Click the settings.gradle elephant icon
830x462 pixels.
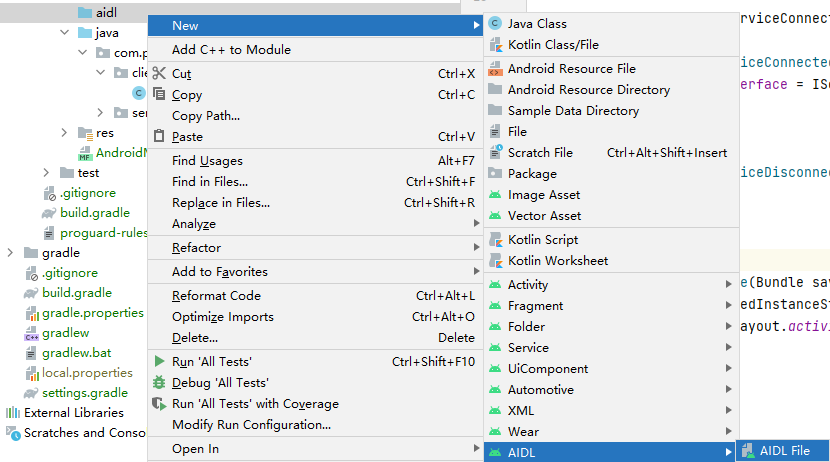(x=31, y=393)
